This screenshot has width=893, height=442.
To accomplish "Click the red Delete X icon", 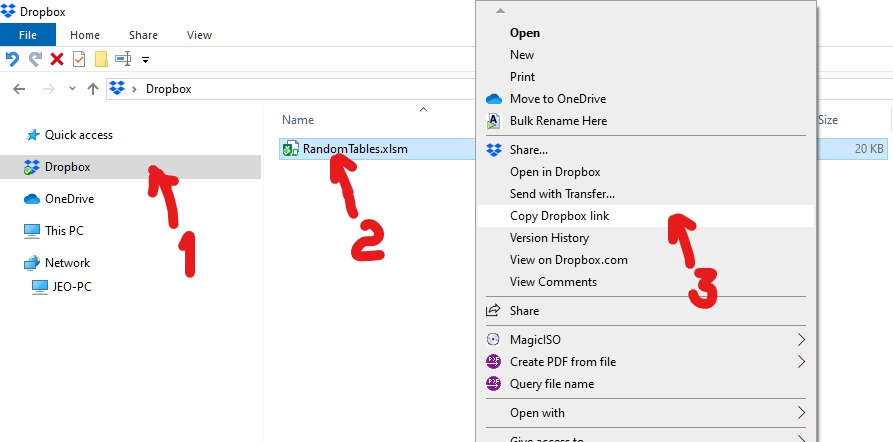I will click(x=56, y=59).
